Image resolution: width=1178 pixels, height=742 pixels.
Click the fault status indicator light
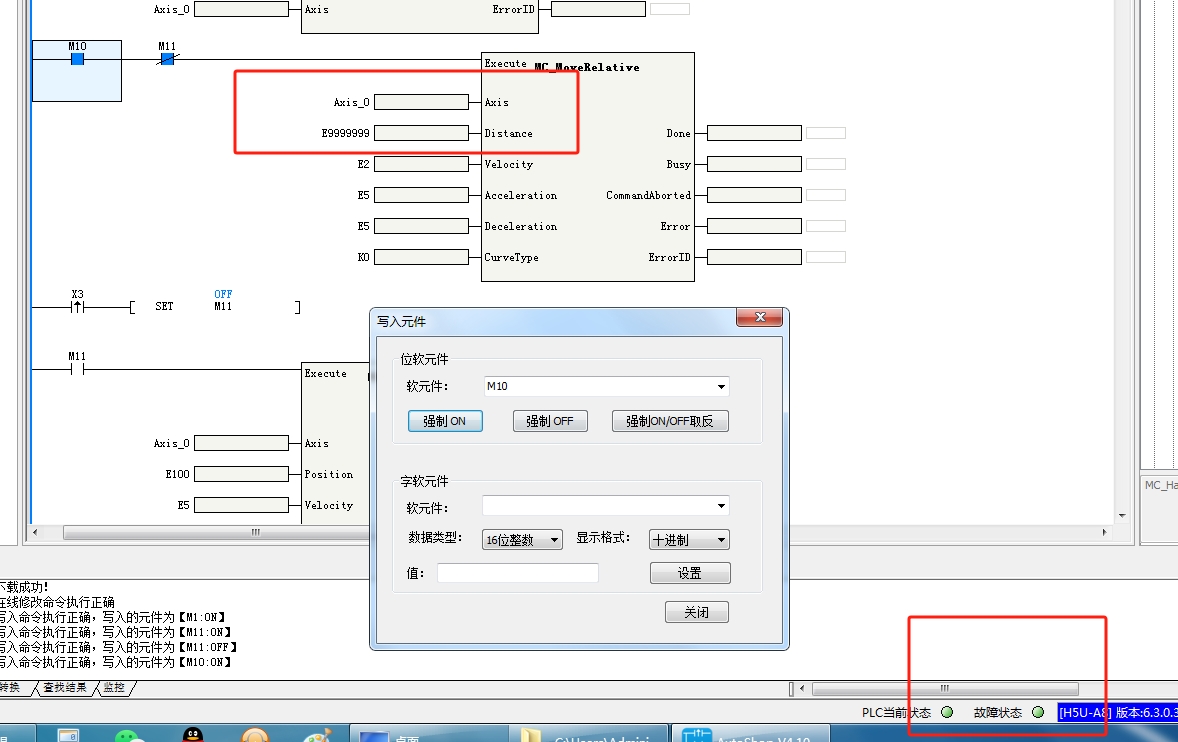click(1037, 712)
